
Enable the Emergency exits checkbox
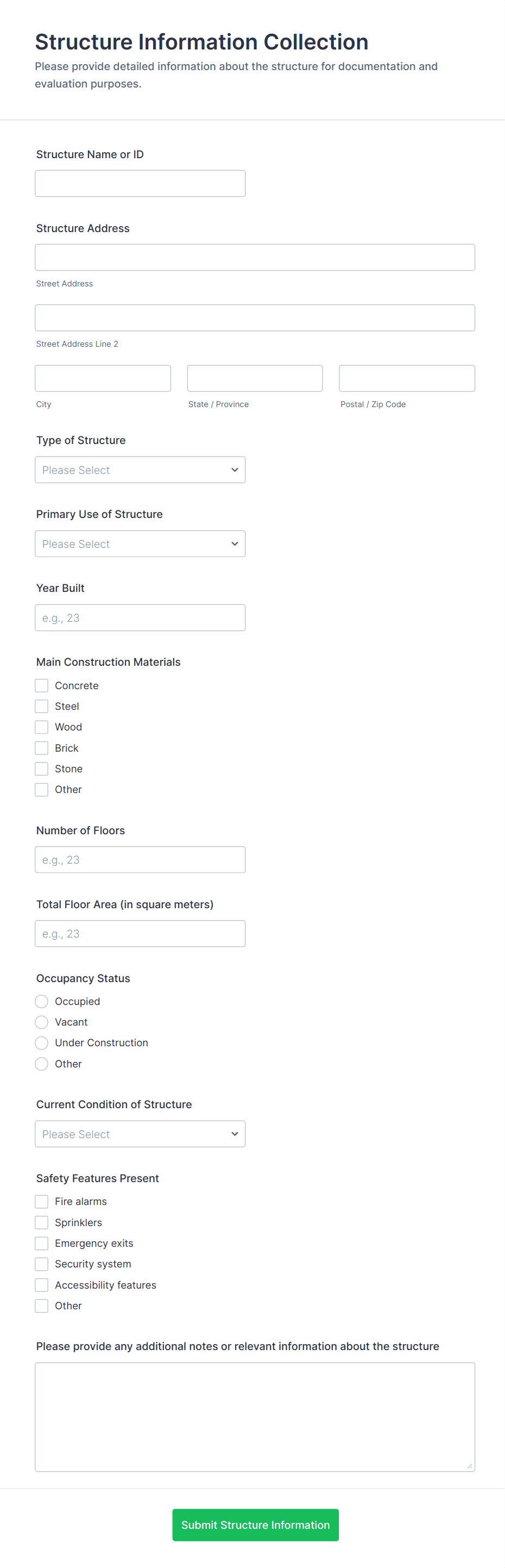coord(41,1243)
